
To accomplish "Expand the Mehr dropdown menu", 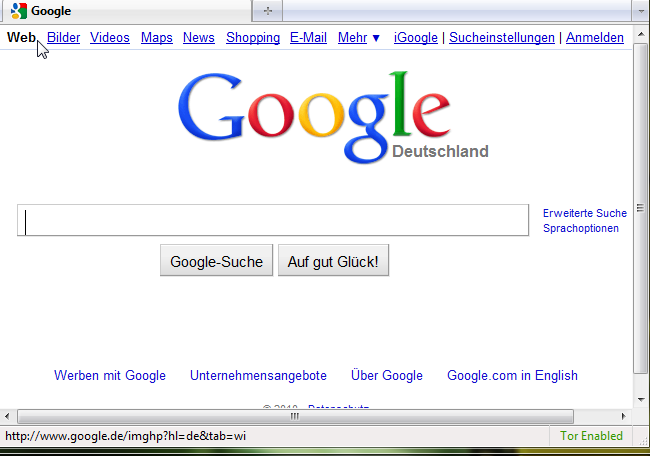I will (359, 37).
